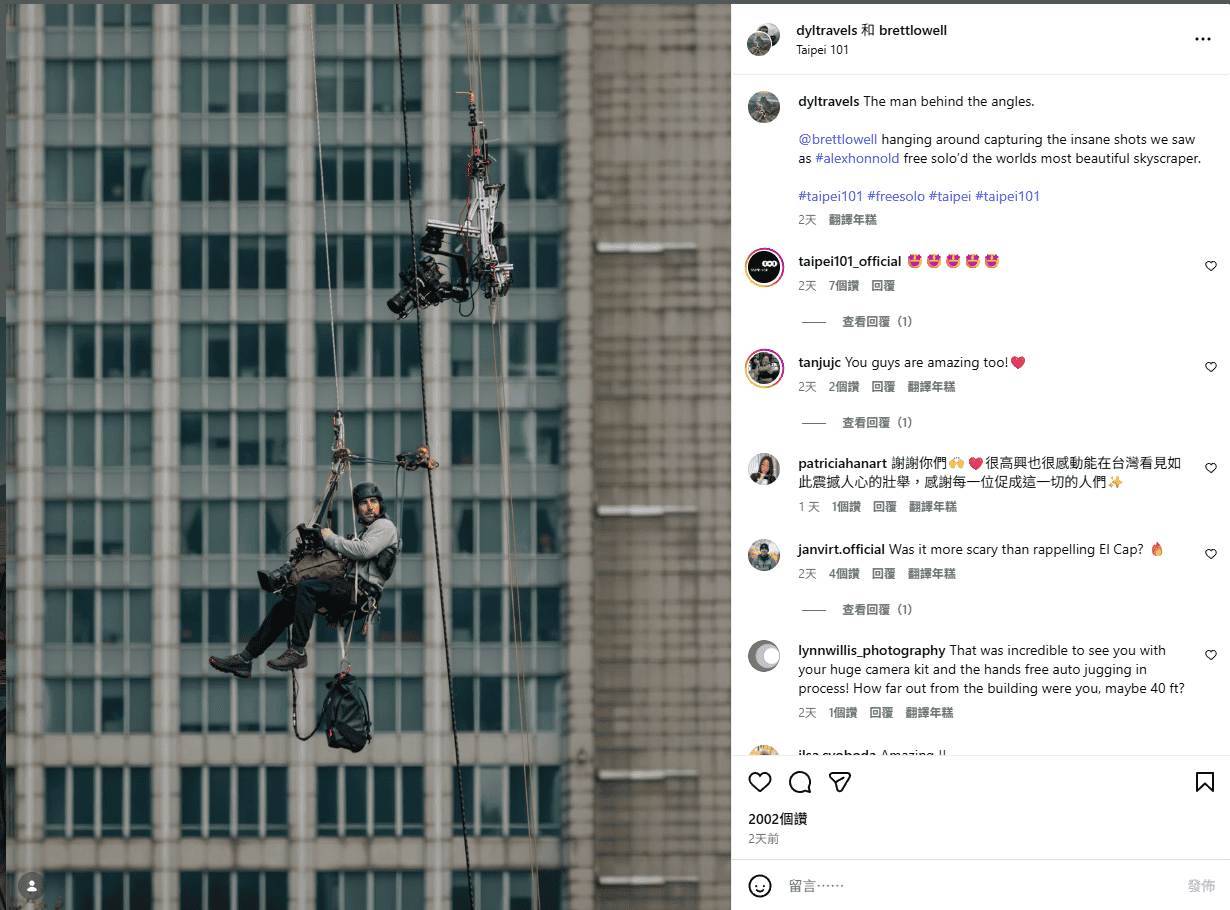This screenshot has width=1230, height=910.
Task: Reply to lynnwillis_photography's comment
Action: pyautogui.click(x=881, y=713)
